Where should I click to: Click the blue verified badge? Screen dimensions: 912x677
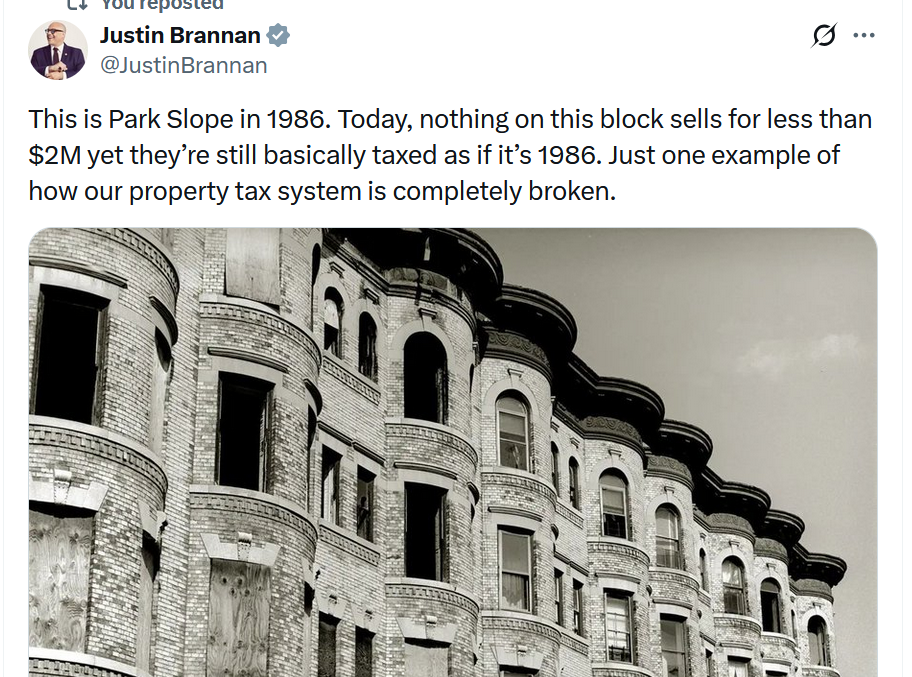(278, 36)
